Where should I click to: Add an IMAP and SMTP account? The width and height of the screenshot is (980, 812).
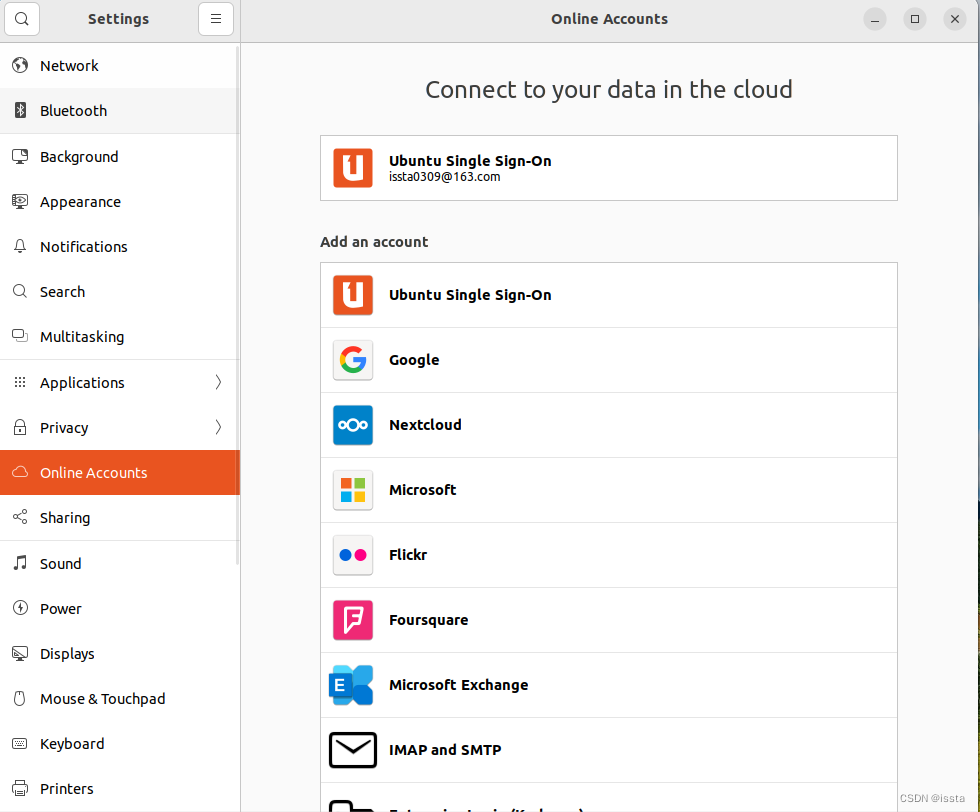609,750
